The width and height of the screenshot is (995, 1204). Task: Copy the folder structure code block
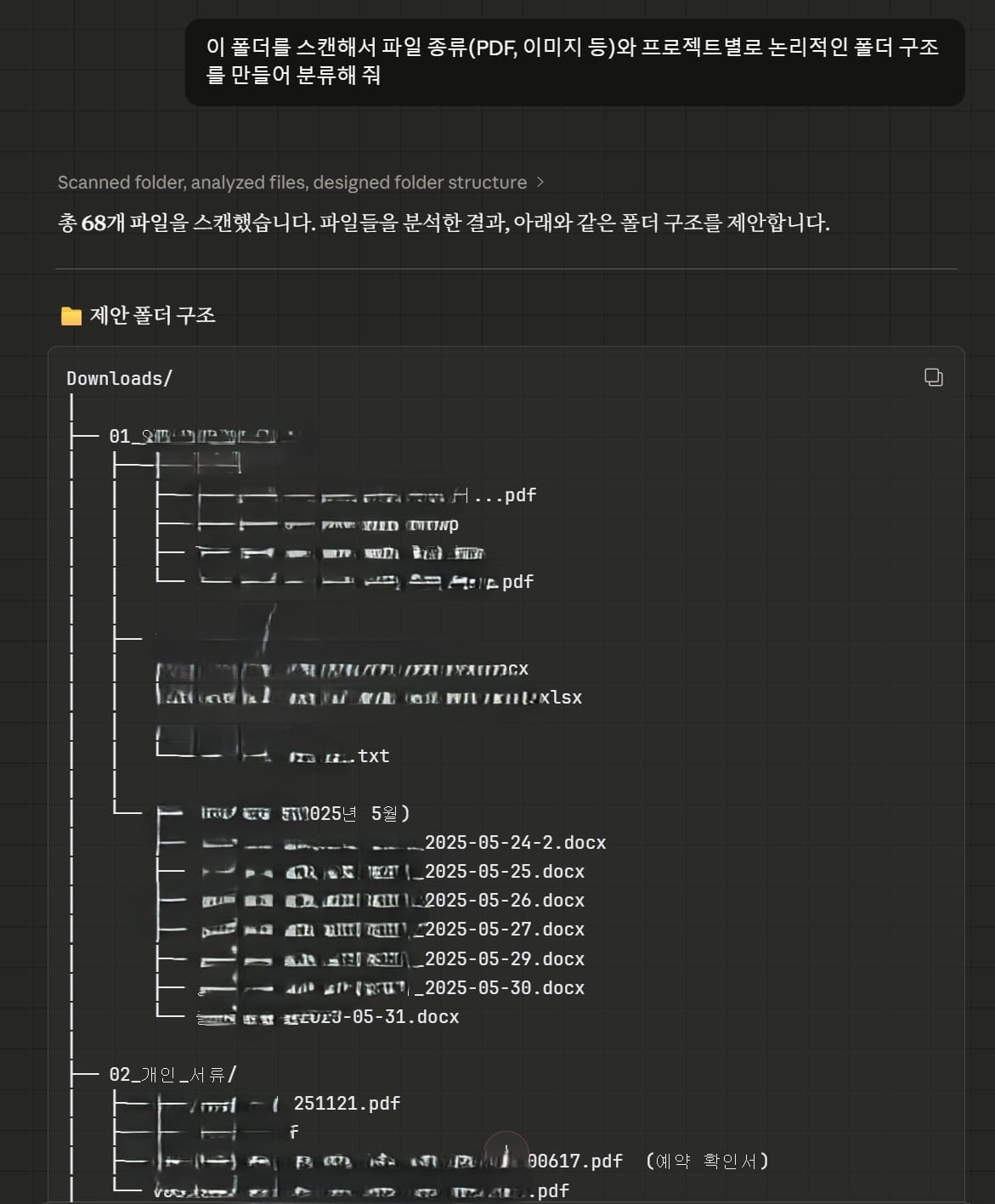point(933,377)
